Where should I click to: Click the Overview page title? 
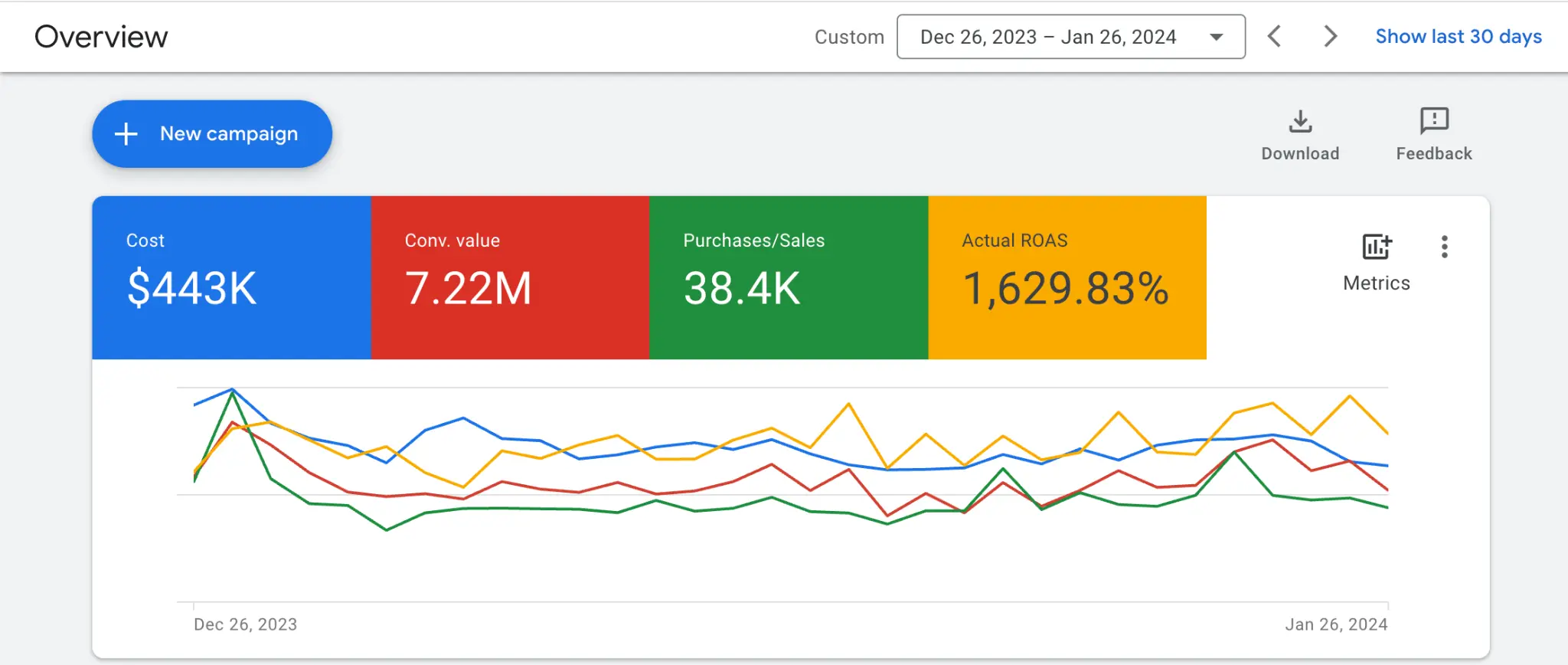pyautogui.click(x=101, y=37)
